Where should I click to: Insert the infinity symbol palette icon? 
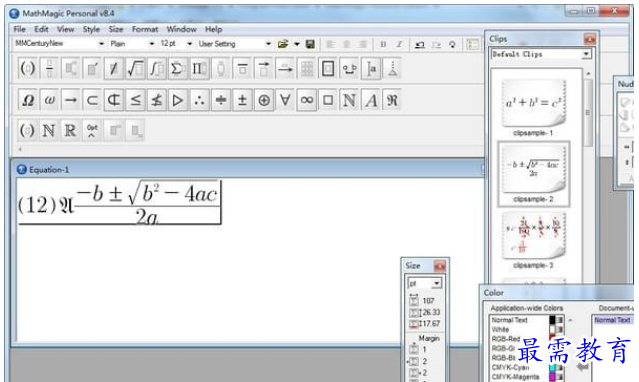coord(306,100)
